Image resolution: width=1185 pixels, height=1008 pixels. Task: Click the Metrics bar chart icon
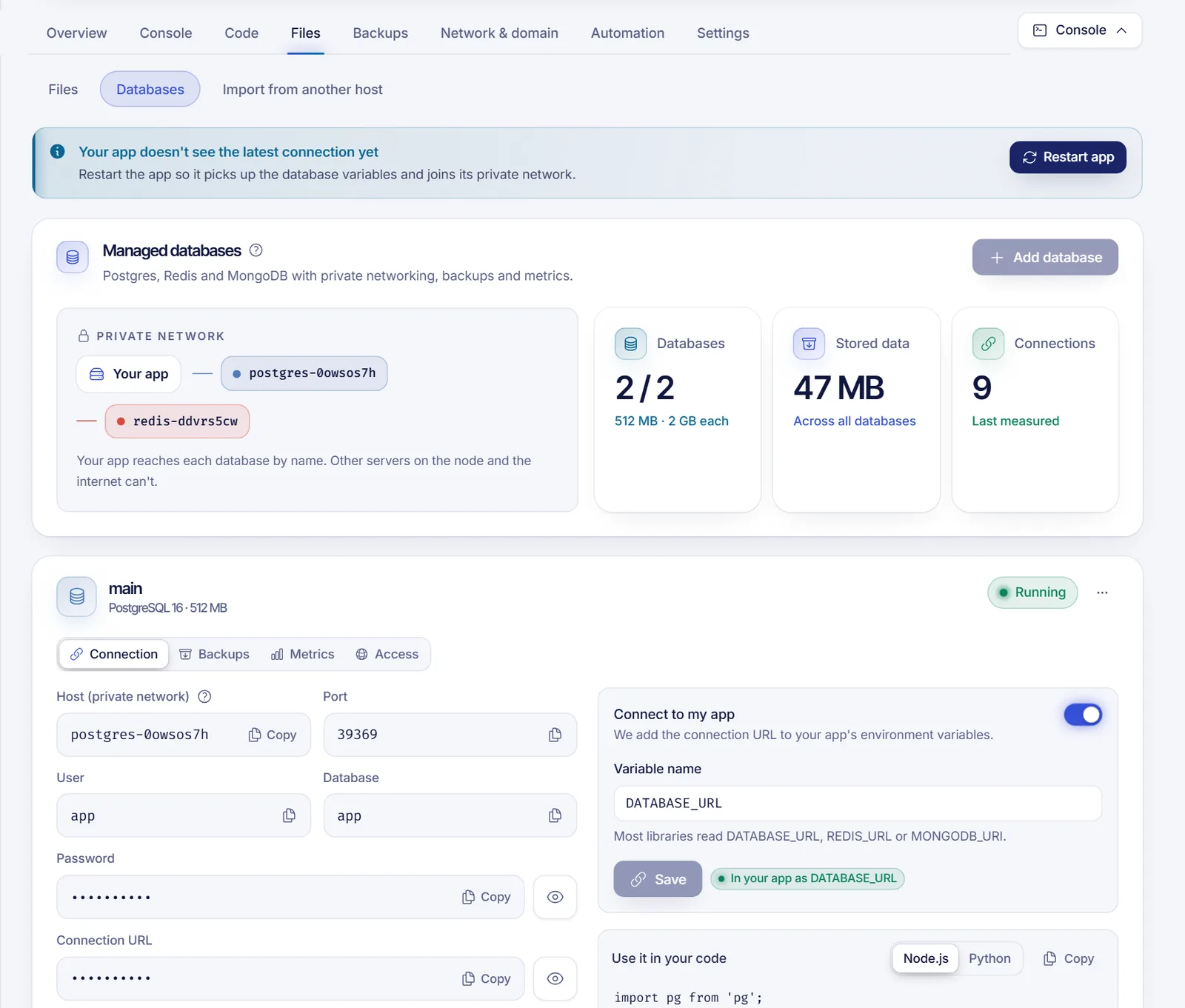point(277,654)
